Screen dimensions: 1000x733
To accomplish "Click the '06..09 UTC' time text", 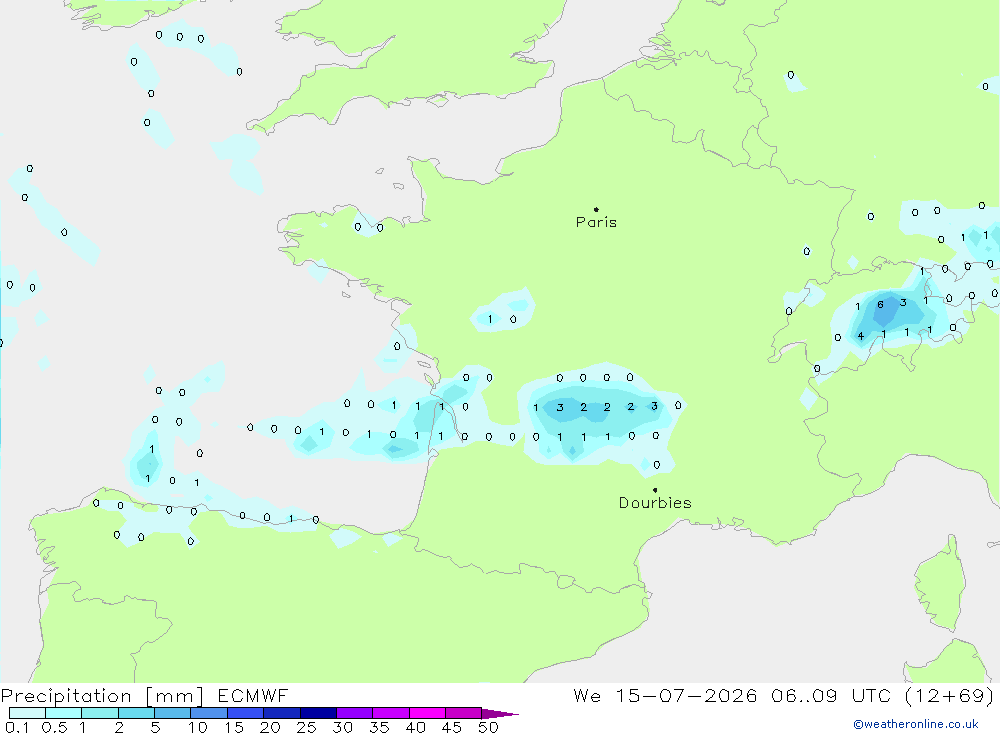I will (x=830, y=696).
